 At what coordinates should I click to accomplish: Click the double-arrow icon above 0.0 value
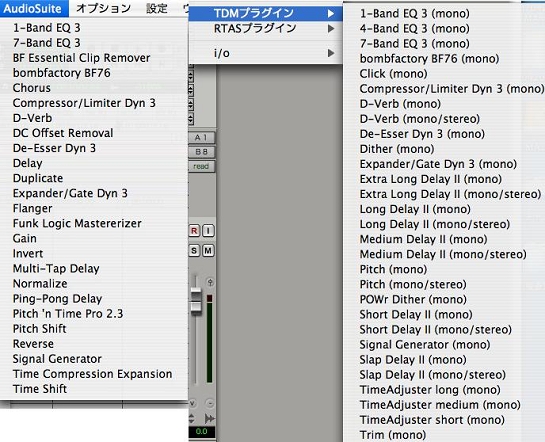209,418
